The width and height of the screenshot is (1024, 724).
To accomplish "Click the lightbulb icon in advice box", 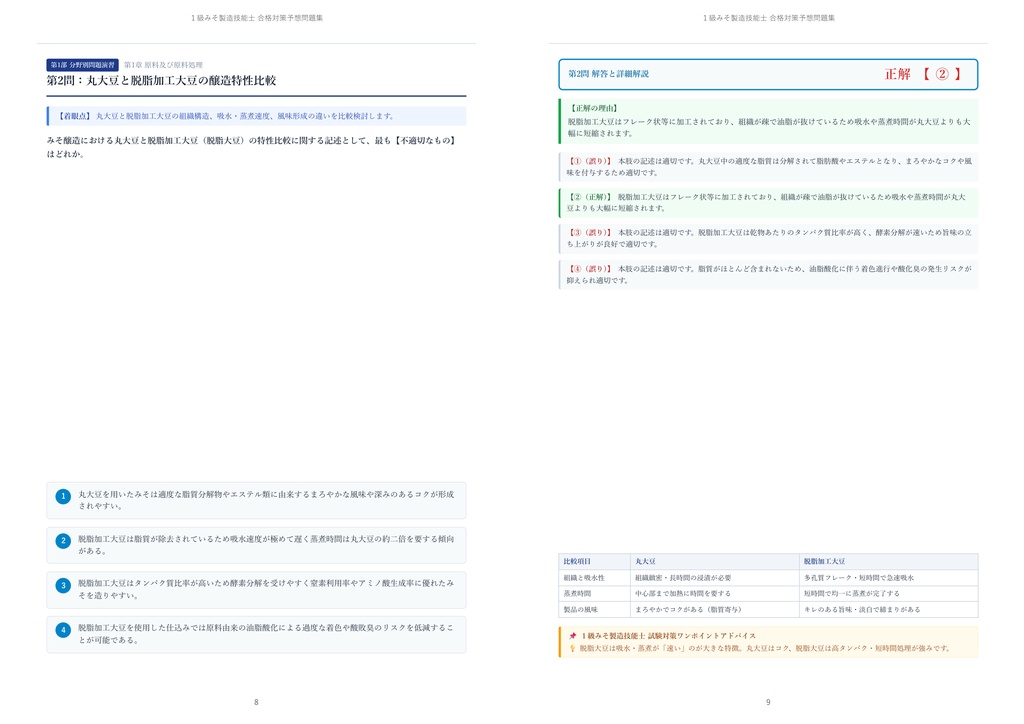I will pos(573,648).
